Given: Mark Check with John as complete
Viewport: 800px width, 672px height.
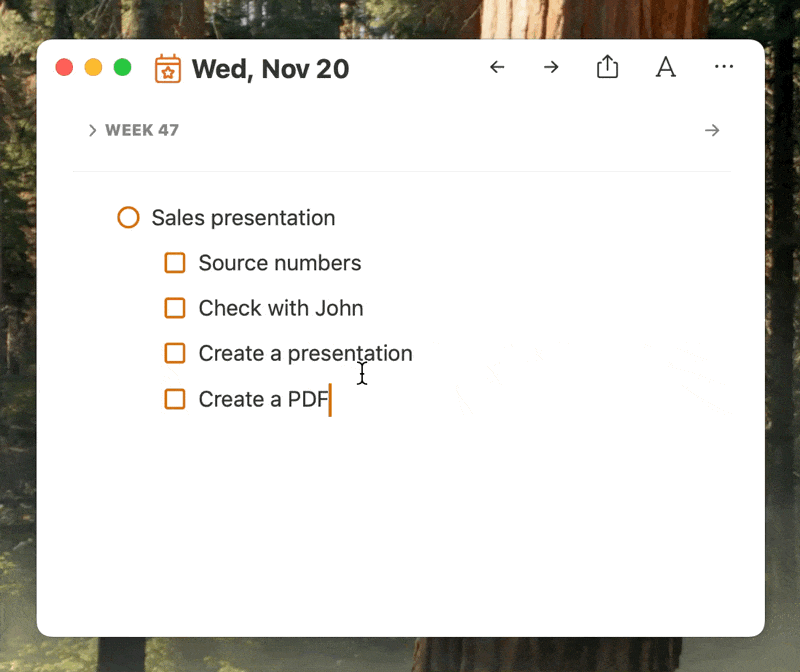Looking at the screenshot, I should pyautogui.click(x=175, y=308).
